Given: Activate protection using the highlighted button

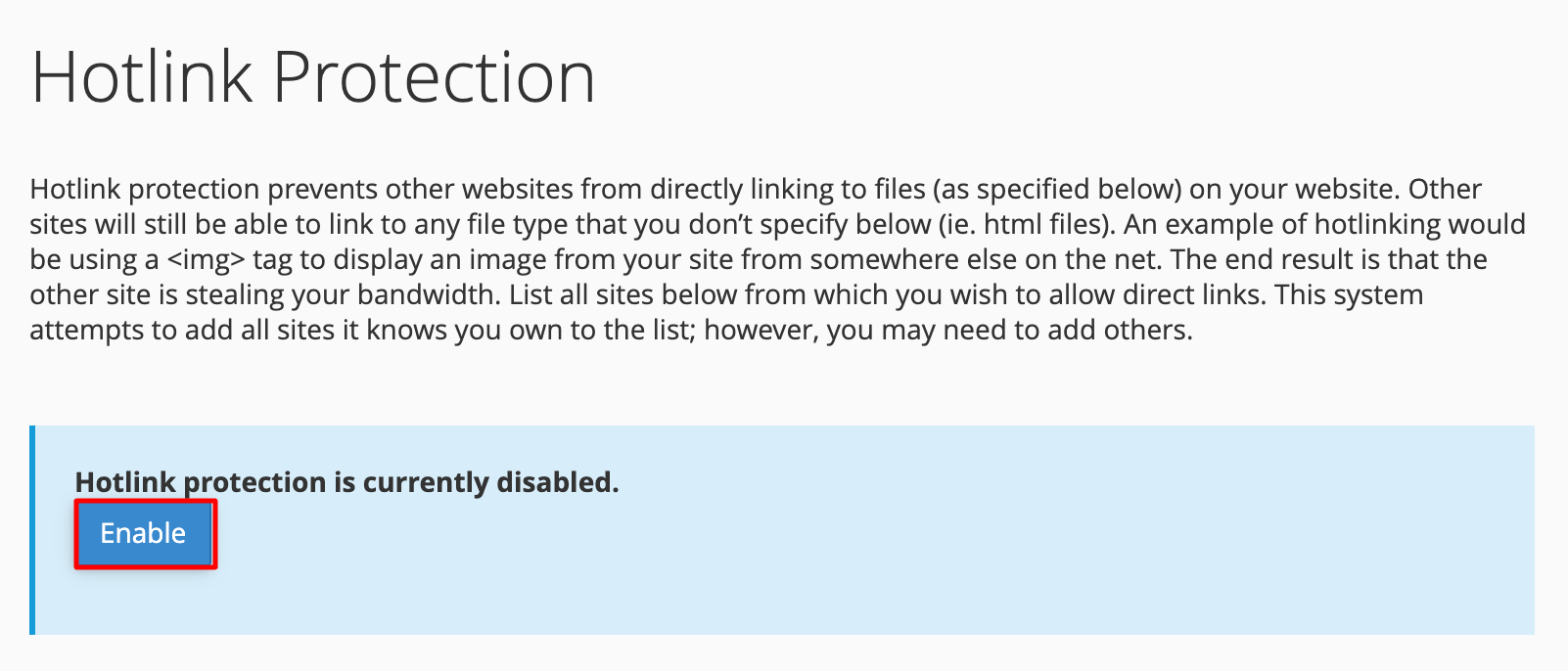Looking at the screenshot, I should (x=144, y=533).
